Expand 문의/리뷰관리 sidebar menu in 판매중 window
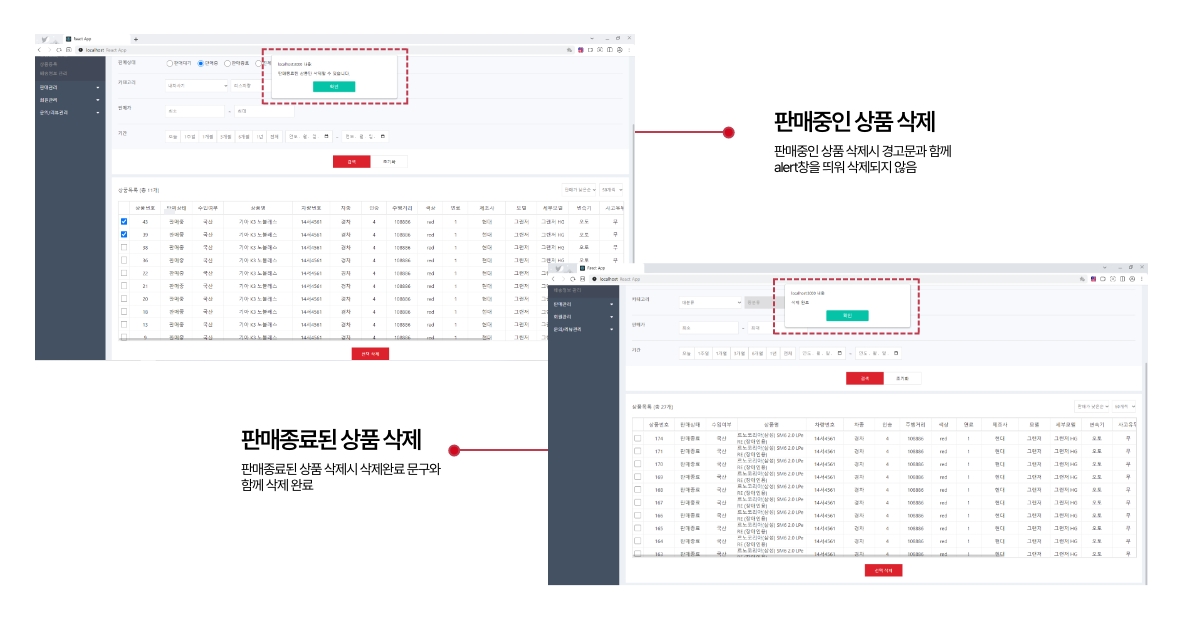The image size is (1186, 641). pyautogui.click(x=70, y=113)
